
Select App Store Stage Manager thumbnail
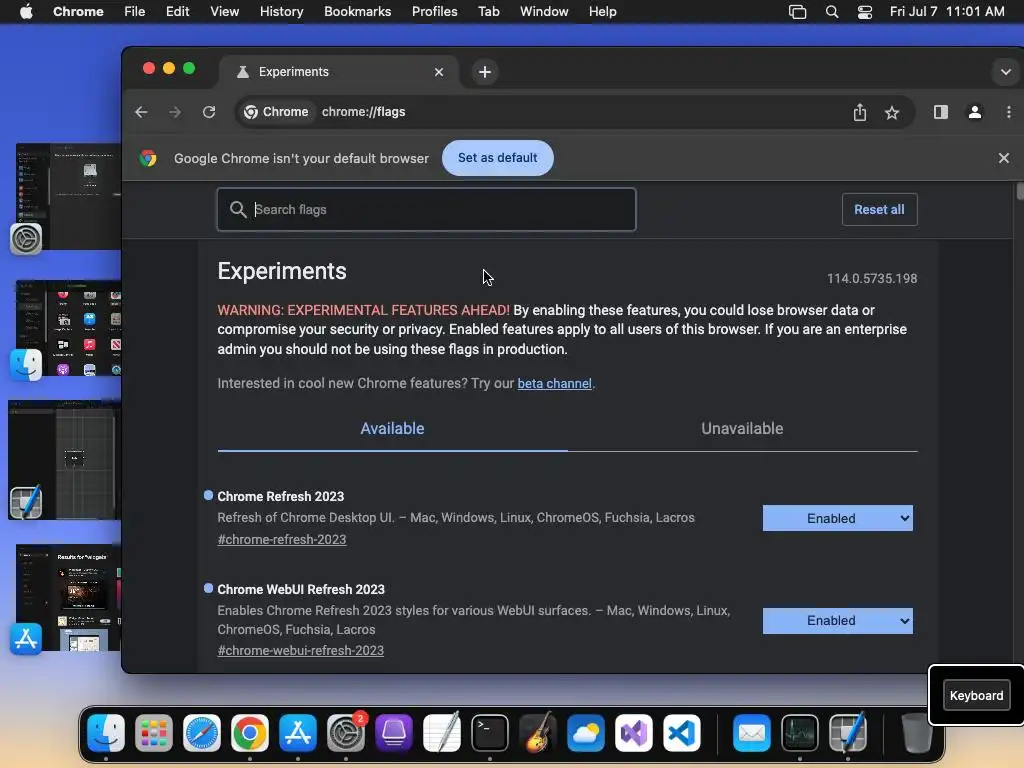point(68,598)
